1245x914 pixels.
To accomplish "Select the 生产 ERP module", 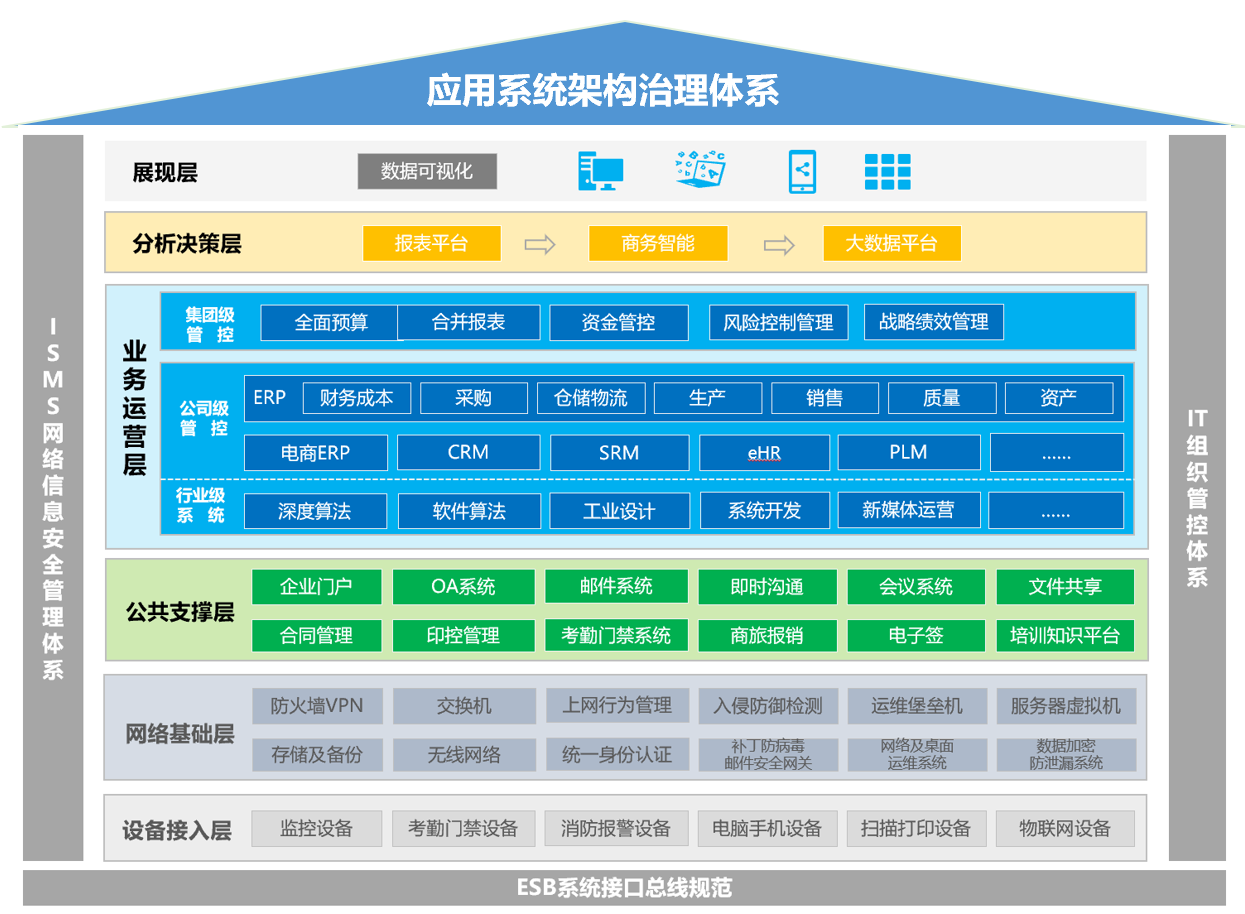I will (x=708, y=398).
